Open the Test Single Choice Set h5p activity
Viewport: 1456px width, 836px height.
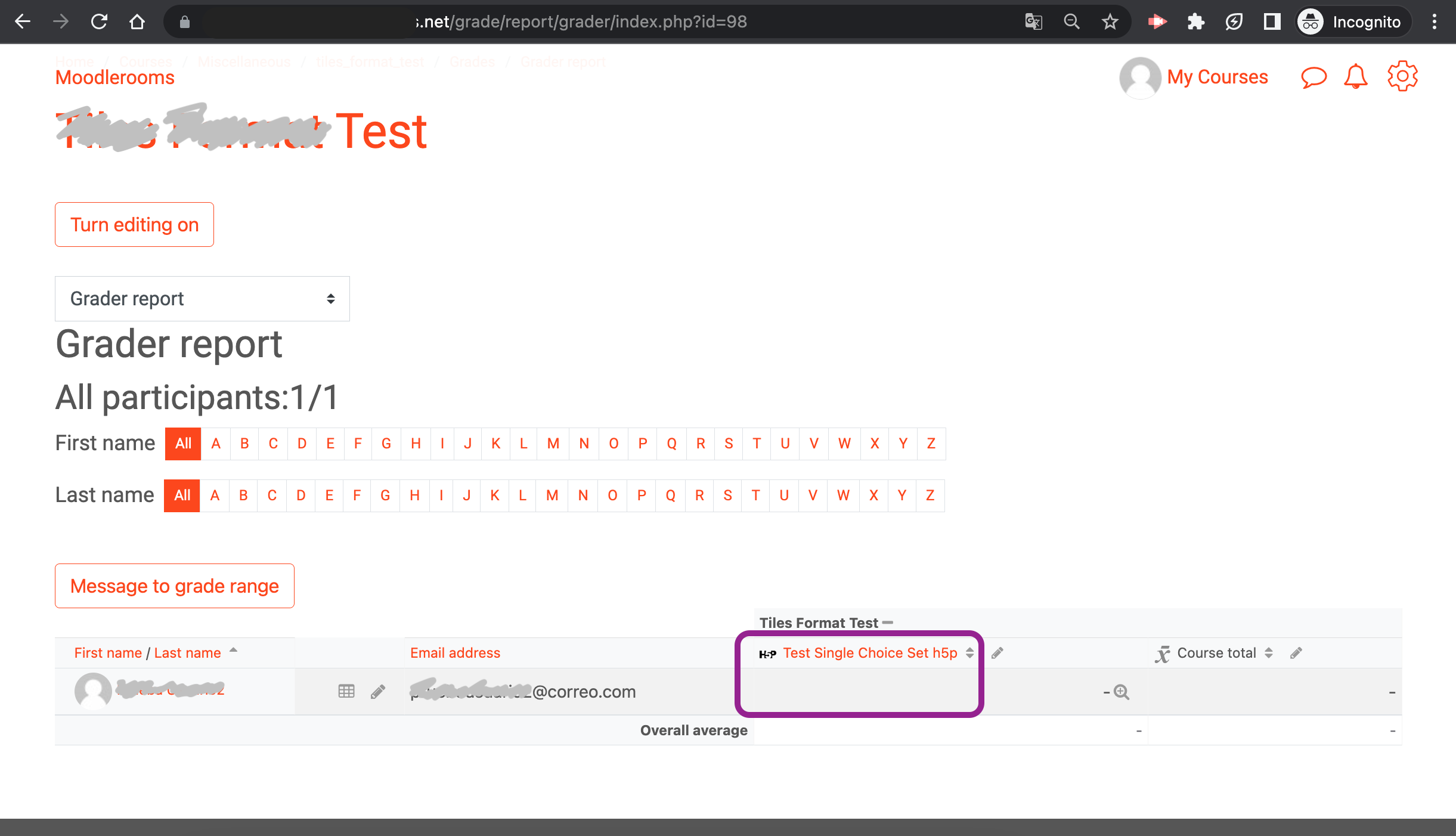pyautogui.click(x=870, y=653)
